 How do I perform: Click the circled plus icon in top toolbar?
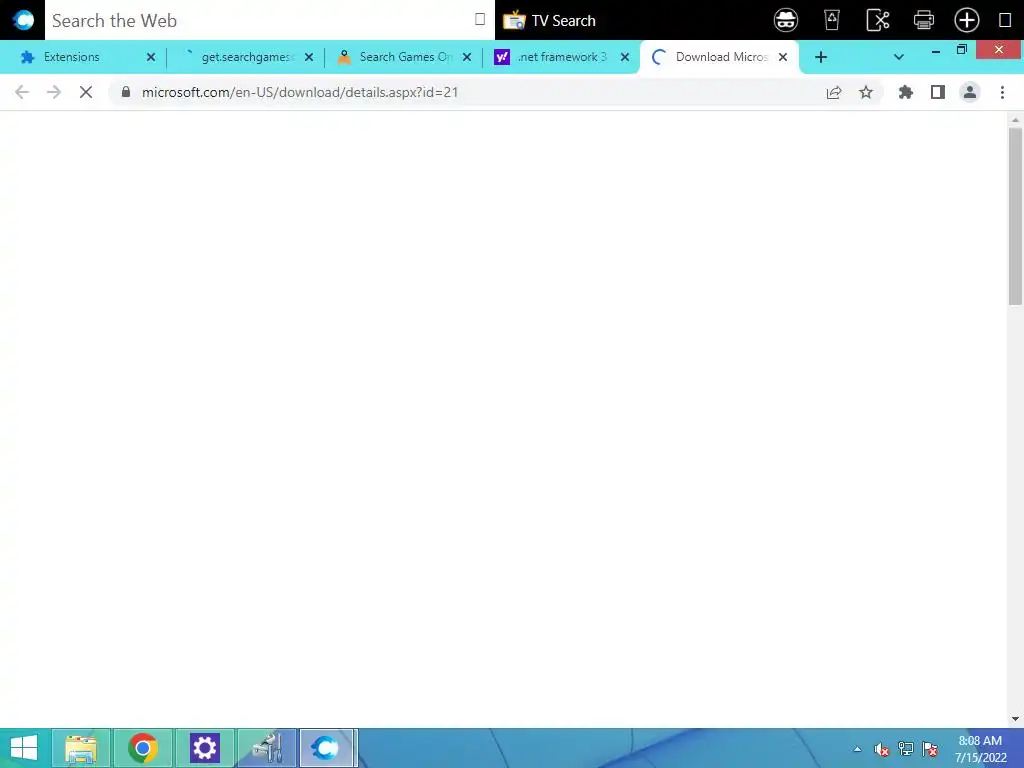click(967, 20)
